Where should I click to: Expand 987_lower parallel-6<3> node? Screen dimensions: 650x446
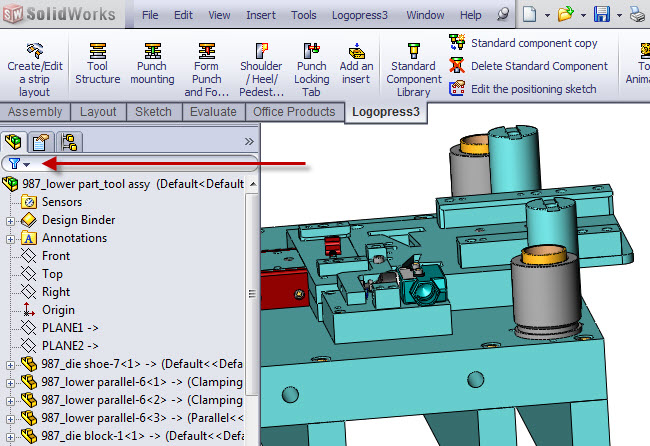click(x=10, y=419)
